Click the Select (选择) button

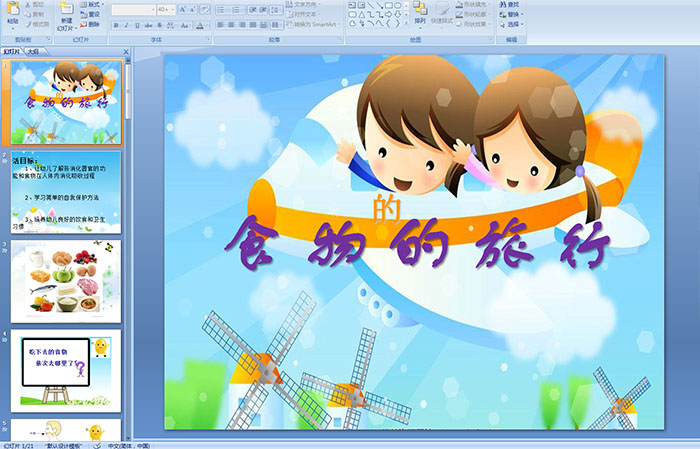(512, 24)
